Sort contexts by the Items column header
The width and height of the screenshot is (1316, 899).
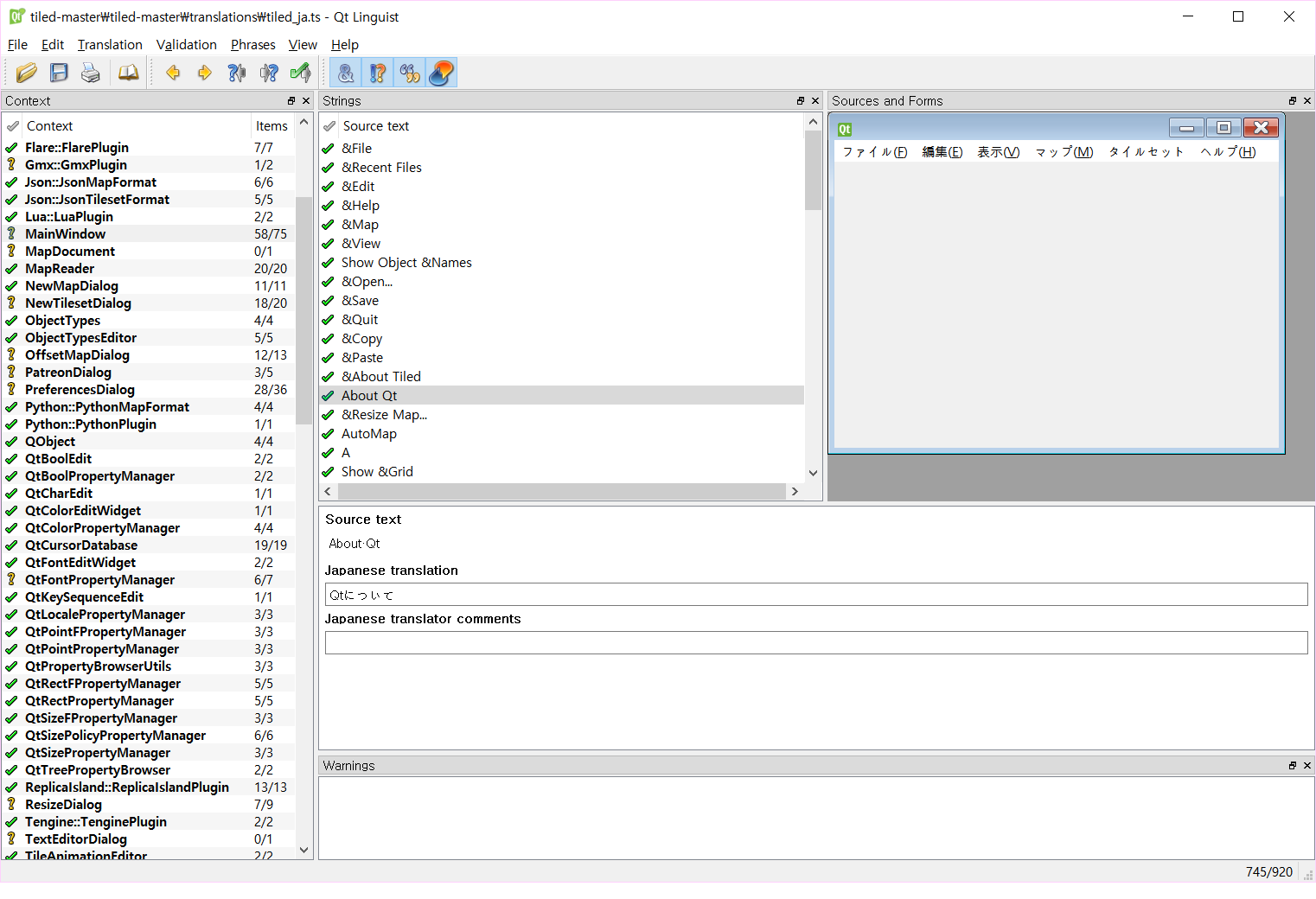tap(272, 126)
